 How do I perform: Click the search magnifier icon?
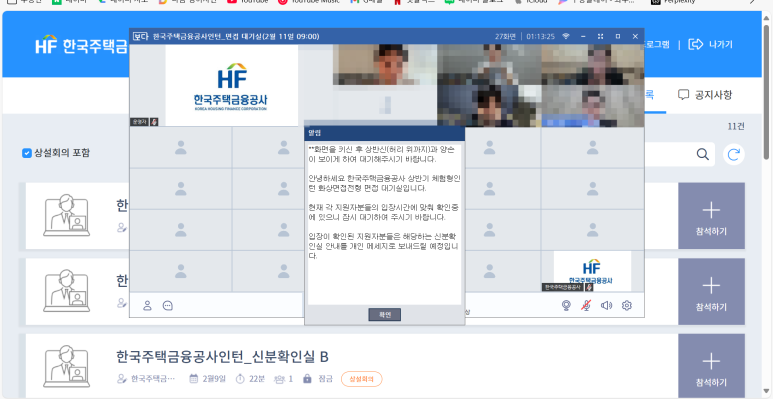703,154
